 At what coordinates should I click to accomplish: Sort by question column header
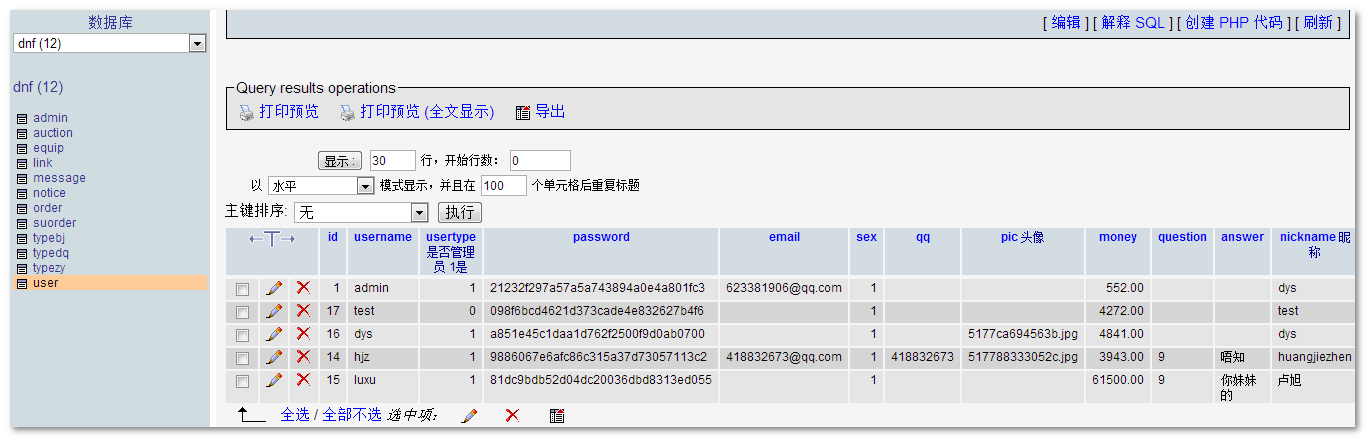[1182, 237]
